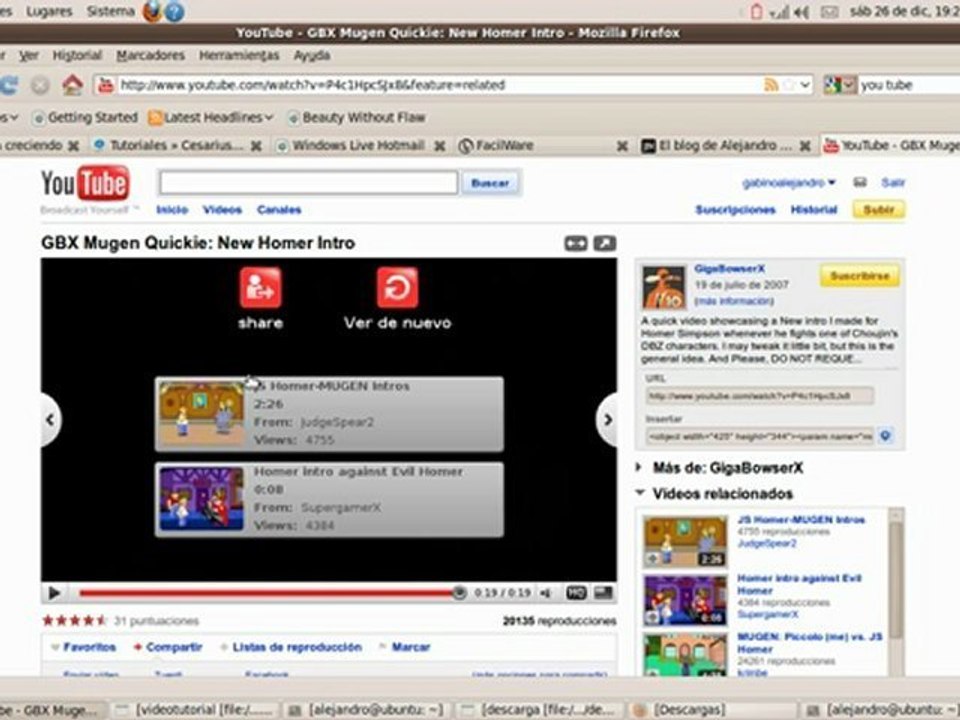Open the Canales link
This screenshot has height=720, width=960.
279,209
